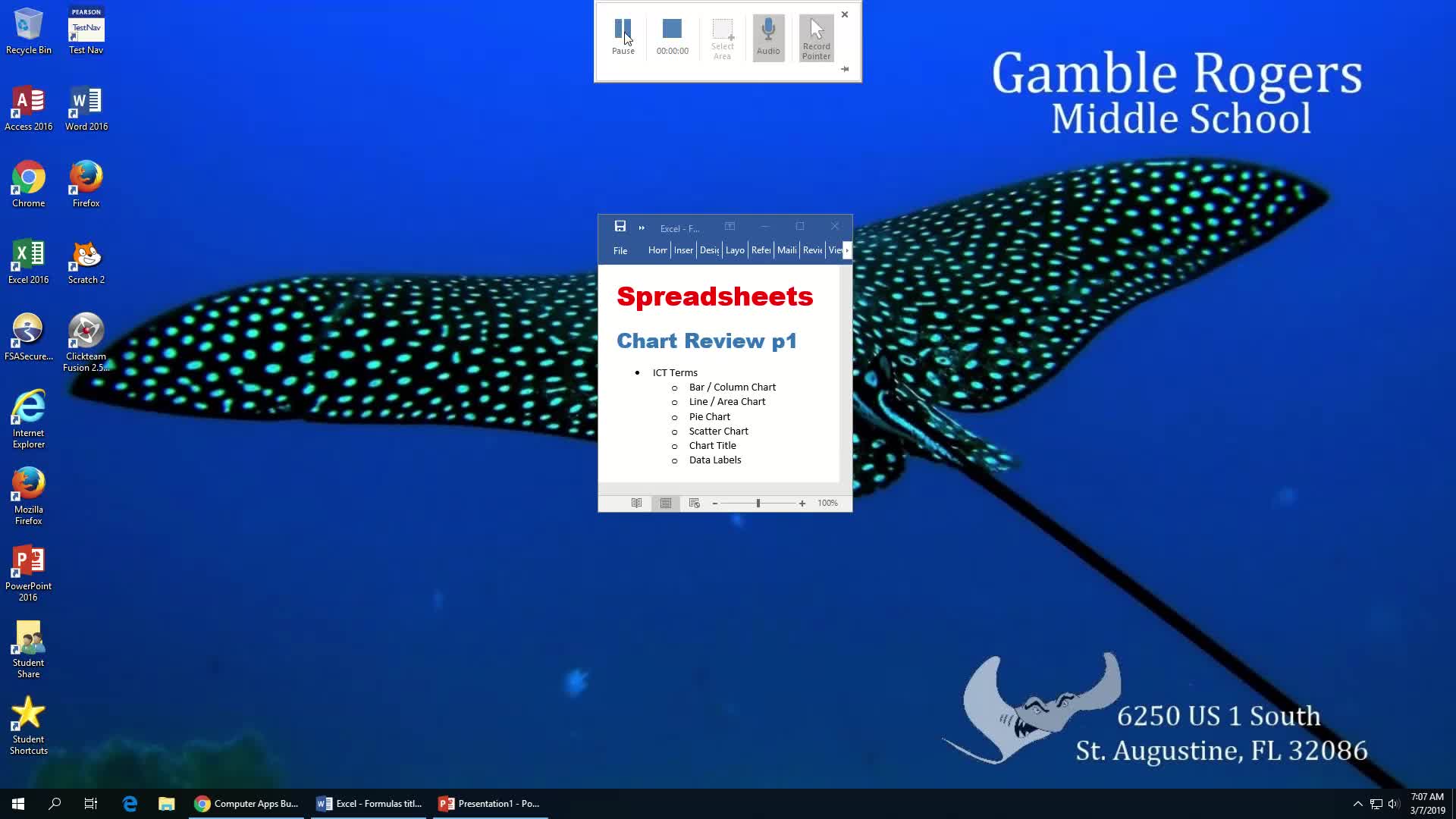This screenshot has height=819, width=1456.
Task: Open the File tab in Word
Action: [x=620, y=250]
